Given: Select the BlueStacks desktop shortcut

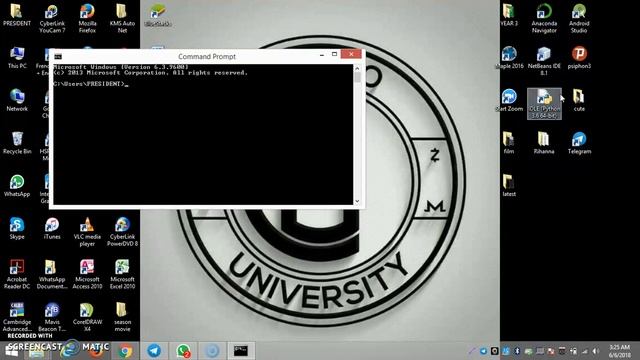Looking at the screenshot, I should point(158,15).
